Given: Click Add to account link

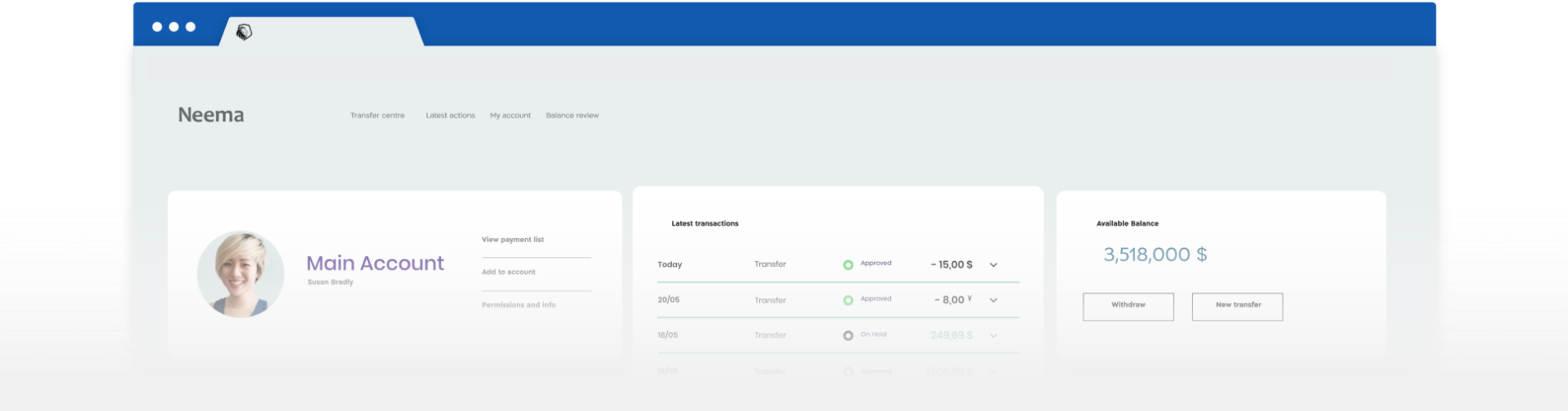Looking at the screenshot, I should (x=509, y=272).
